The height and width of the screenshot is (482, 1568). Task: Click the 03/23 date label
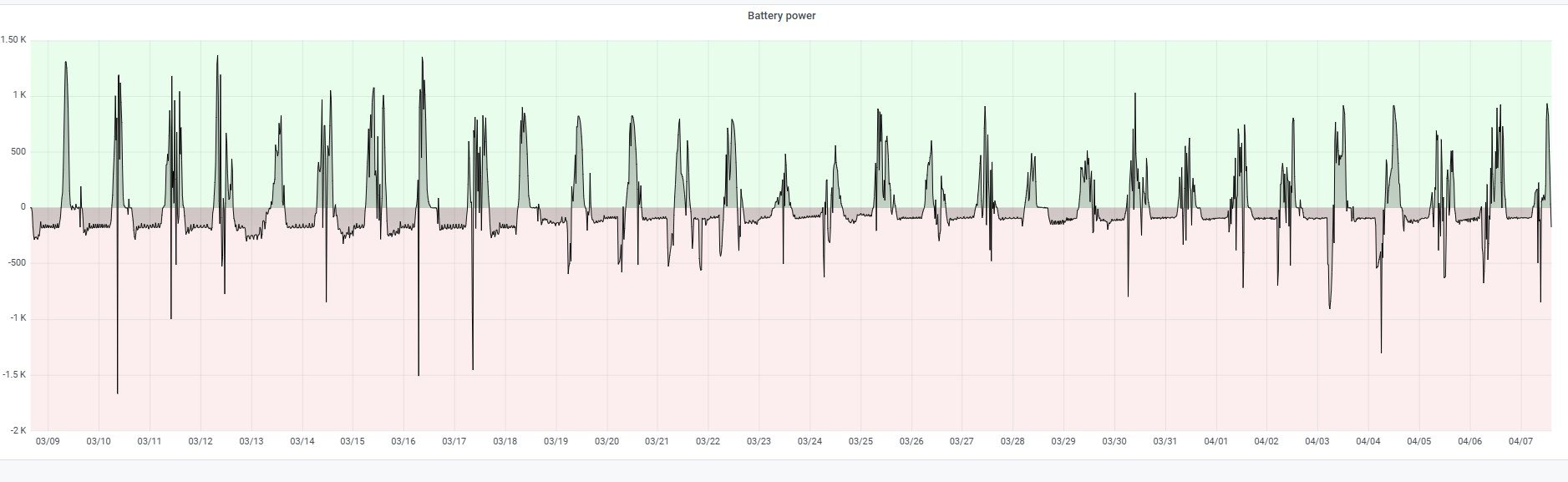coord(759,441)
